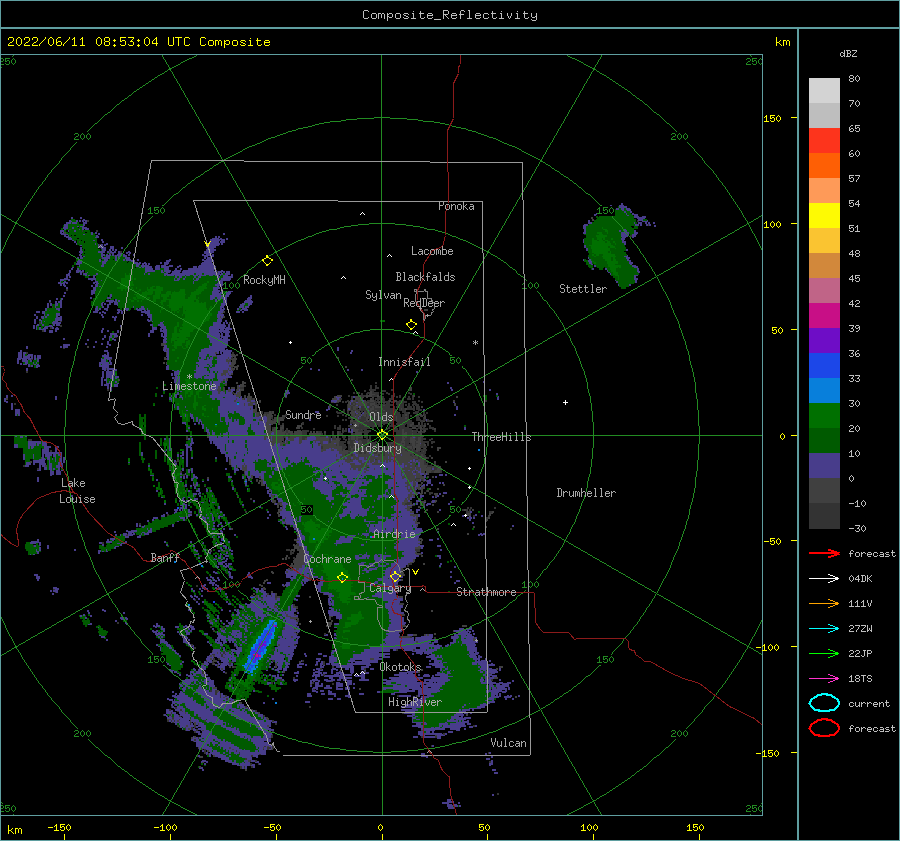This screenshot has height=841, width=900.
Task: Select the yellow diamond marker beside RockyMH
Action: [267, 261]
